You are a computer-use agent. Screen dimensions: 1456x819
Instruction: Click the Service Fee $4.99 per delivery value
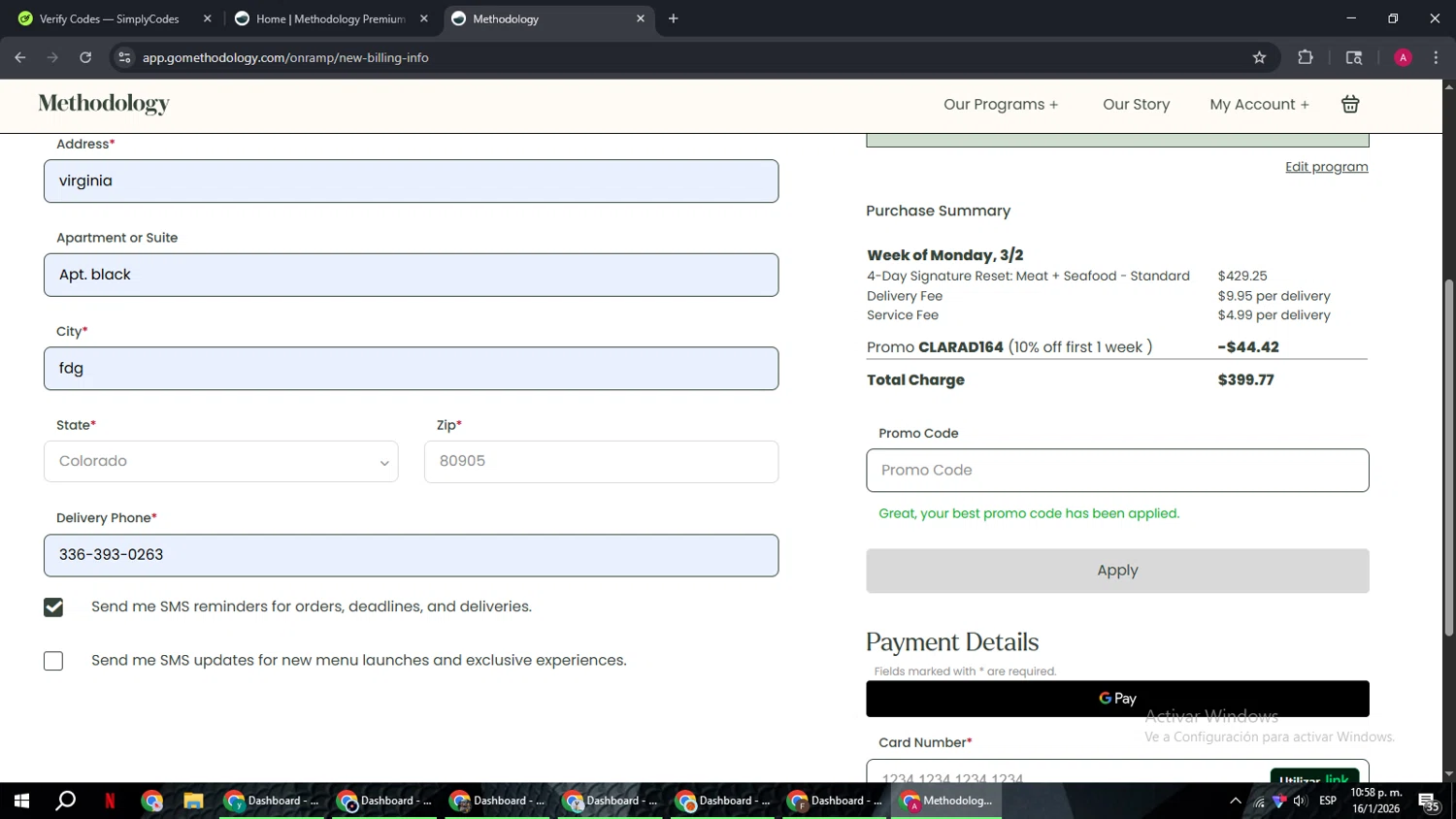point(1274,315)
